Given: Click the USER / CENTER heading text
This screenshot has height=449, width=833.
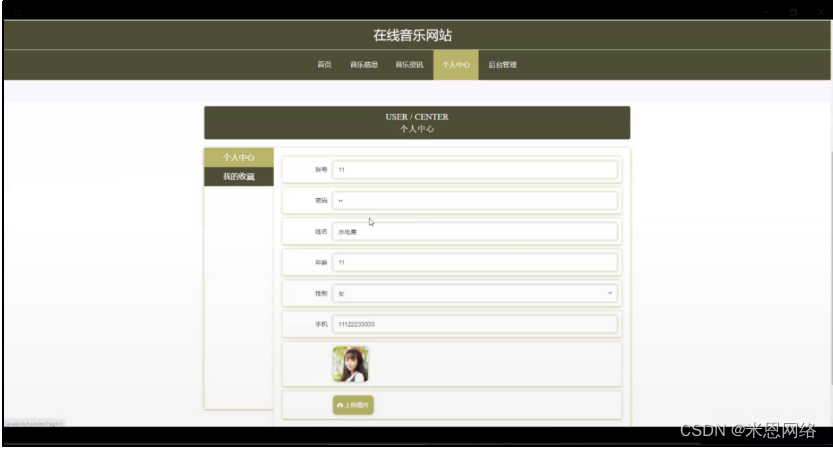Looking at the screenshot, I should [417, 117].
